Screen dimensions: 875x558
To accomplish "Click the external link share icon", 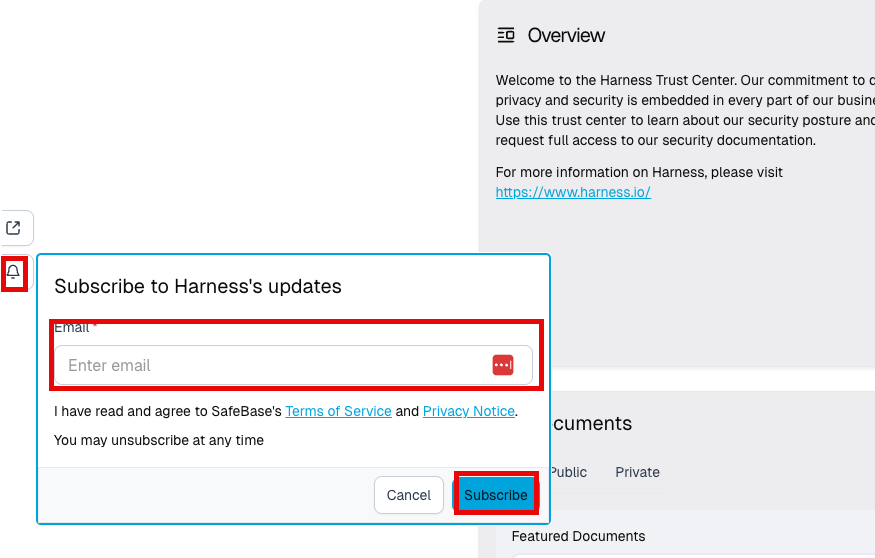I will pos(14,228).
